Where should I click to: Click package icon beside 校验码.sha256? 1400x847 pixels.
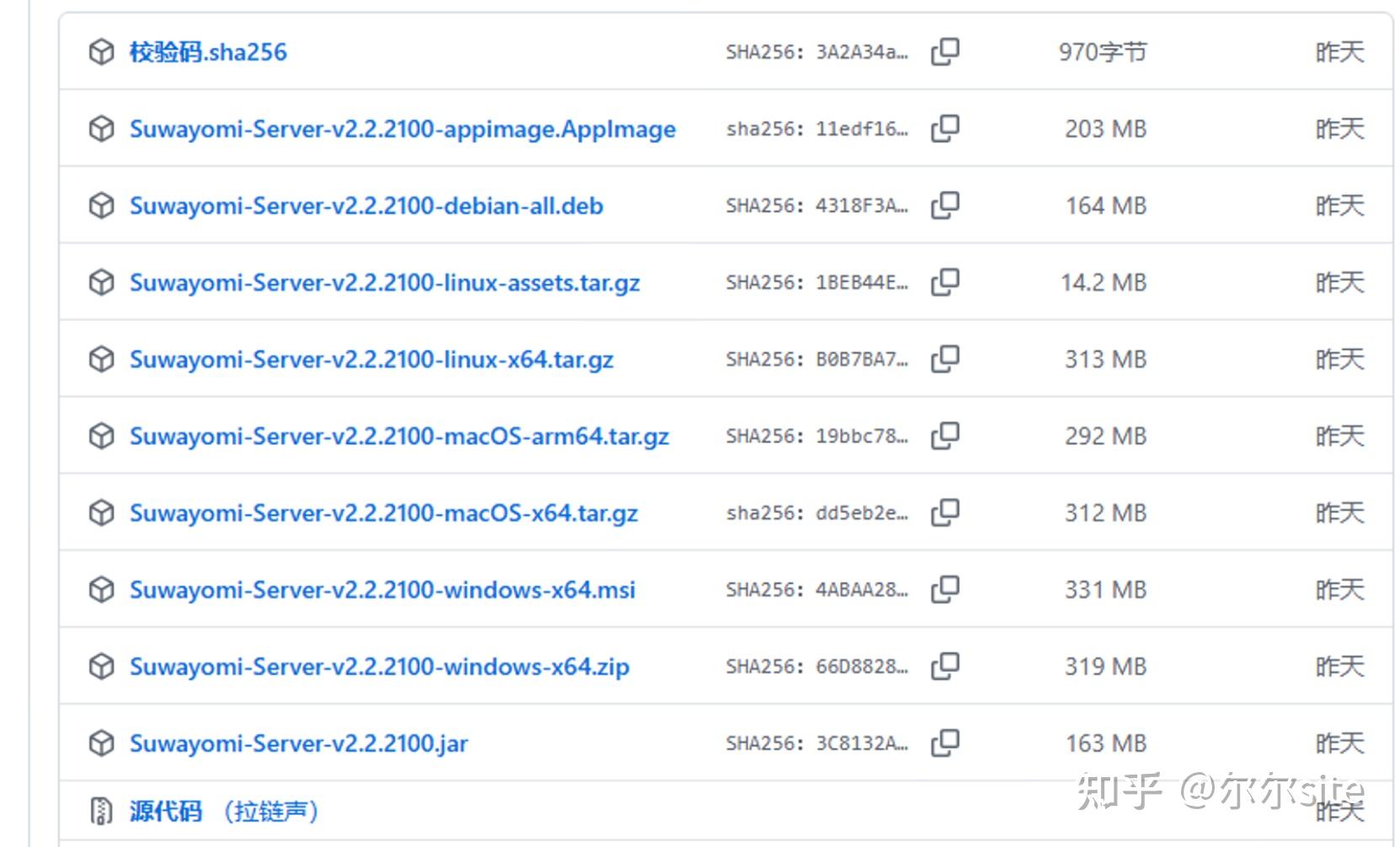tap(101, 52)
